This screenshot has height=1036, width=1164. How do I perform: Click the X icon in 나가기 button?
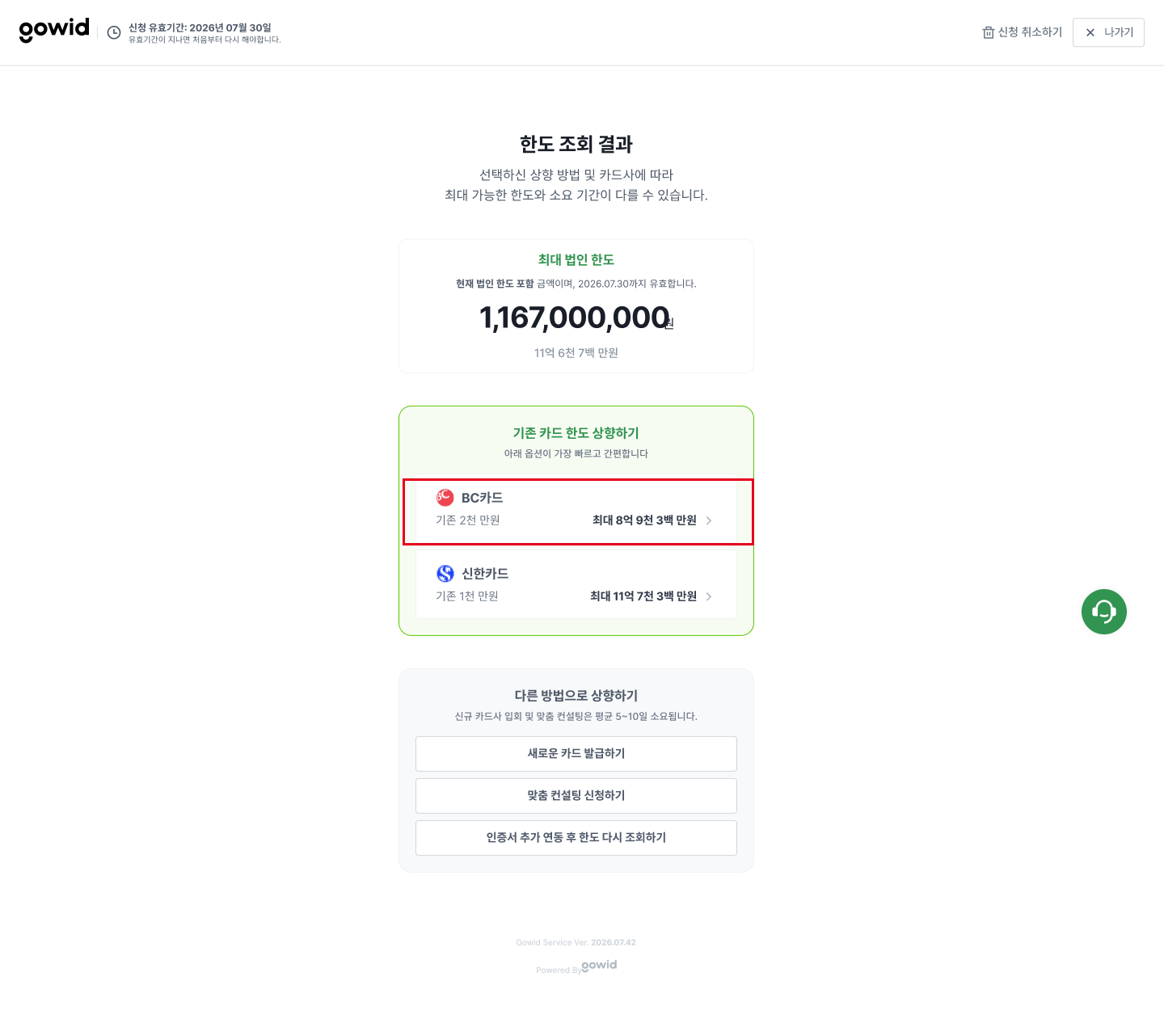tap(1090, 32)
